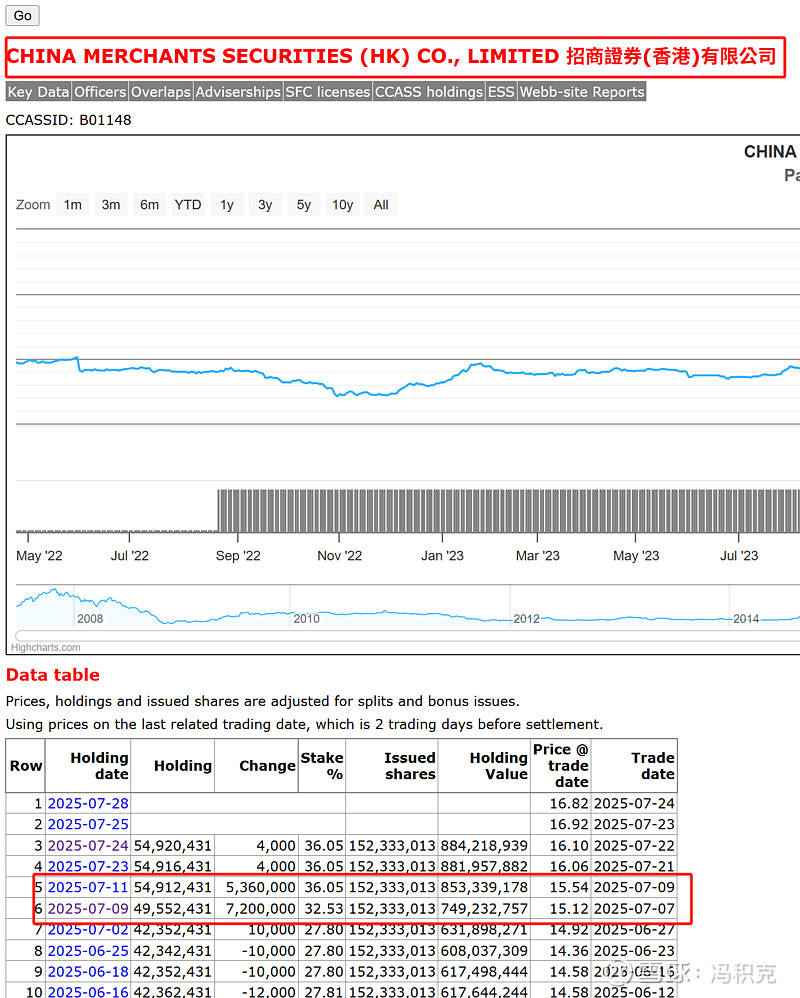
Task: Open holding date 2025-07-24
Action: pos(88,845)
